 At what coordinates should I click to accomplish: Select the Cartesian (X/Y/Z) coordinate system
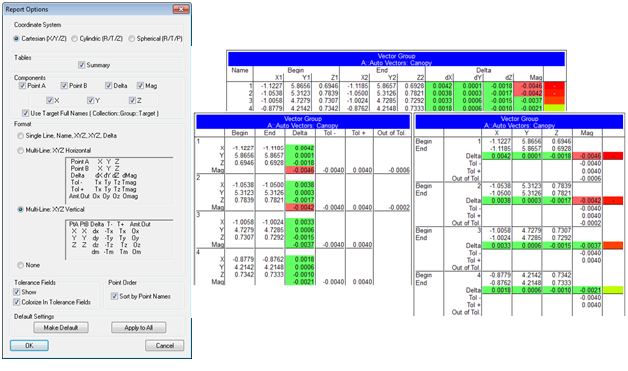[x=16, y=39]
